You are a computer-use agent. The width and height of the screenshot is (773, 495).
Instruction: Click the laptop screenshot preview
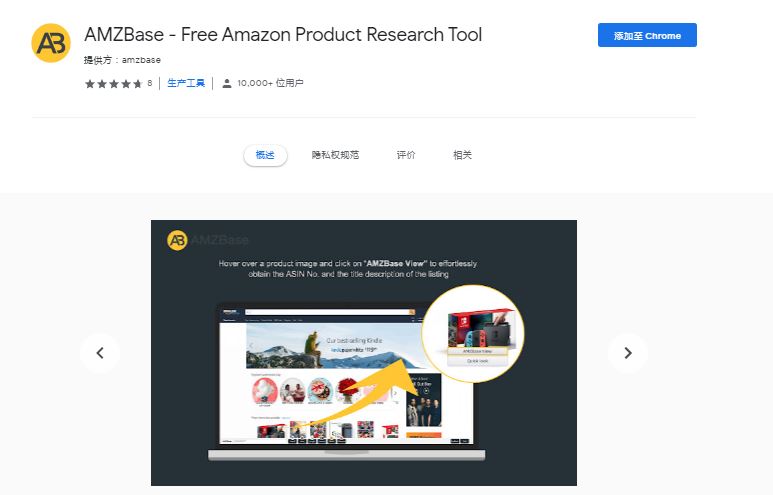point(347,382)
